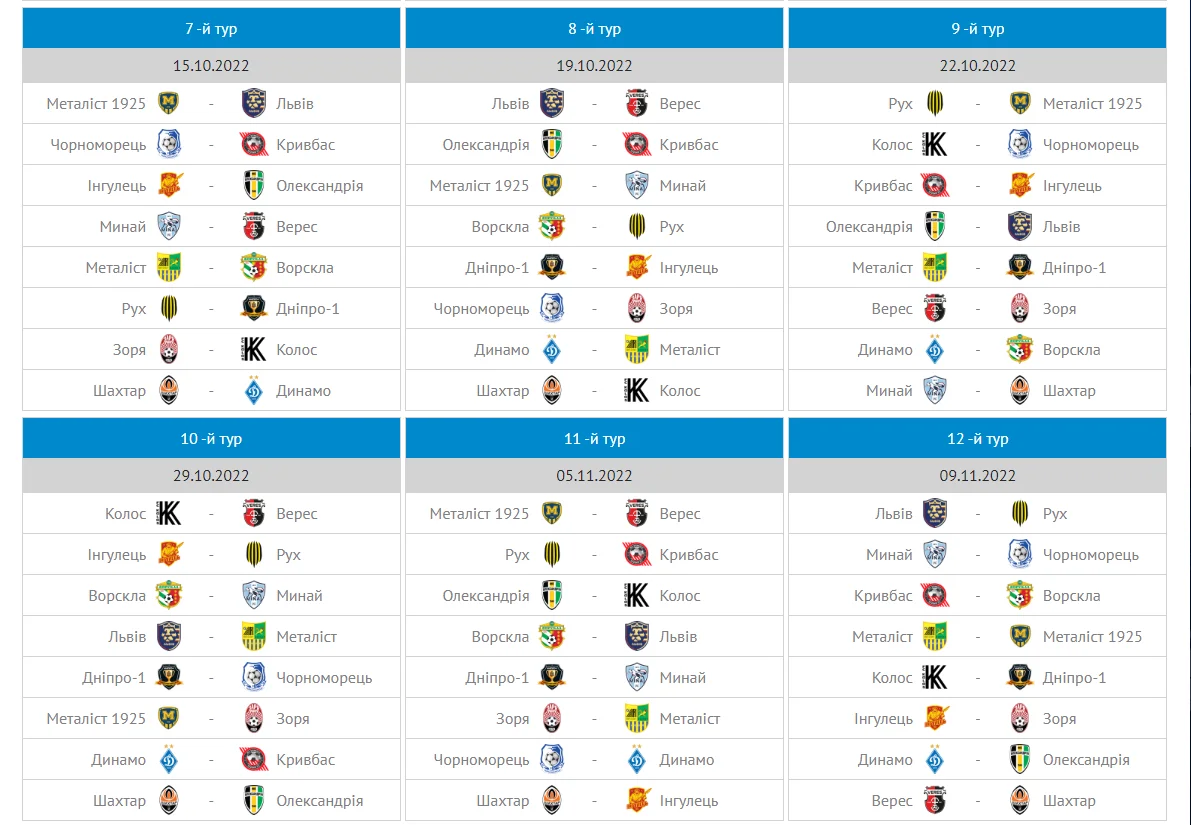Click the Колос team name in 10-й тур
Viewport: 1191px width, 825px height.
125,514
